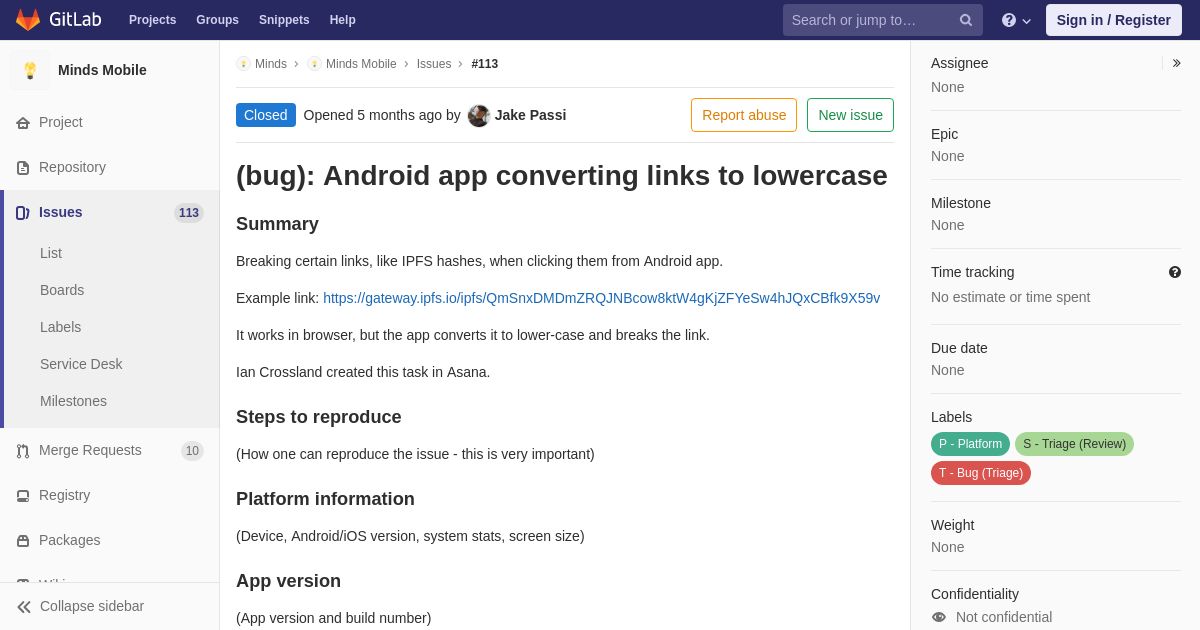Screen dimensions: 1200x630
Task: Select Boards under Issues
Action: (62, 290)
